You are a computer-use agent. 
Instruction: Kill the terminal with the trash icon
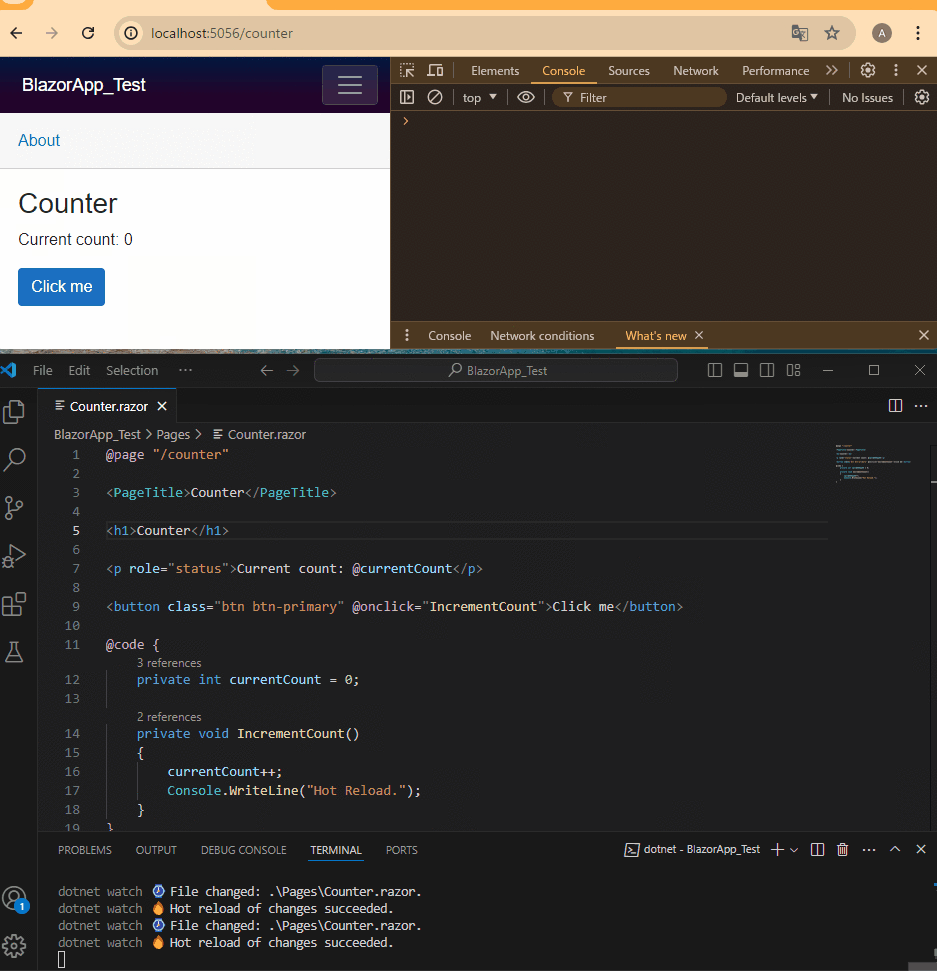[842, 850]
